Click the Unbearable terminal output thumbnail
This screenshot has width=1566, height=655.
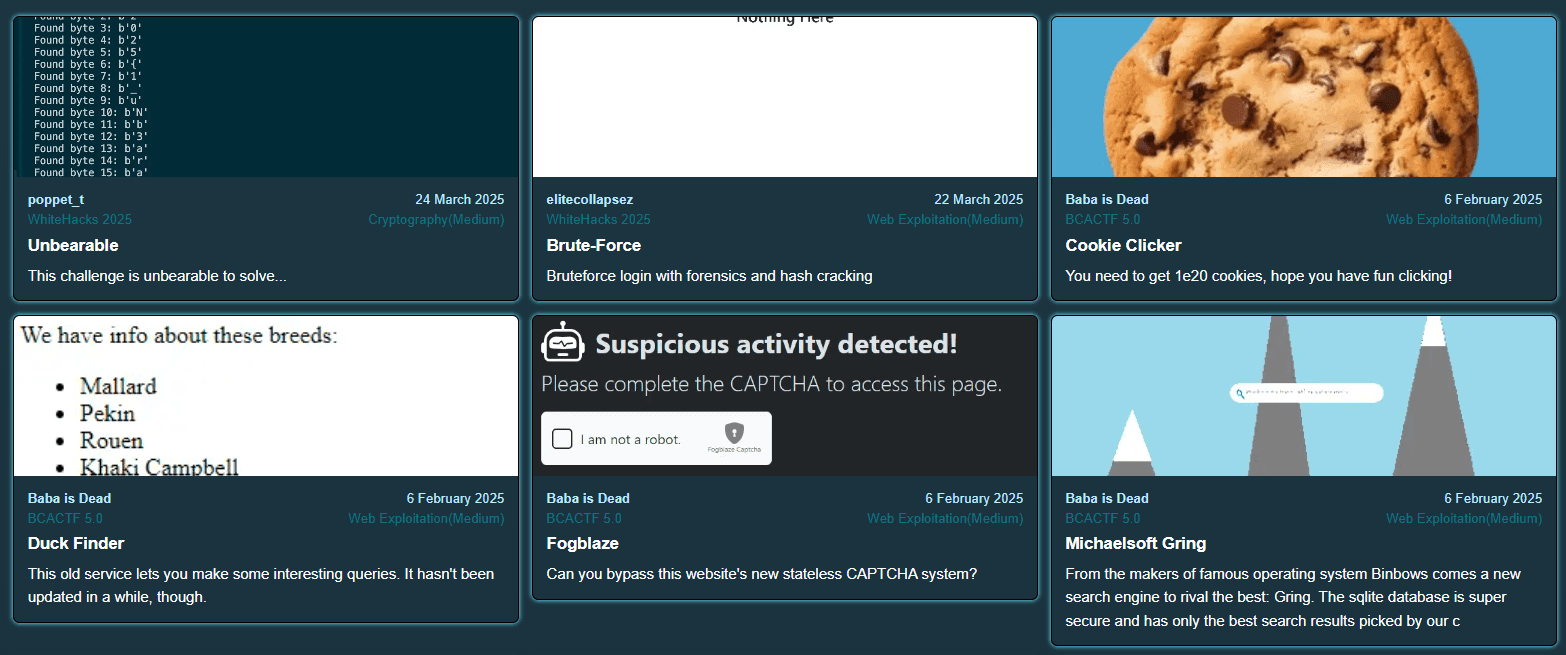tap(266, 97)
